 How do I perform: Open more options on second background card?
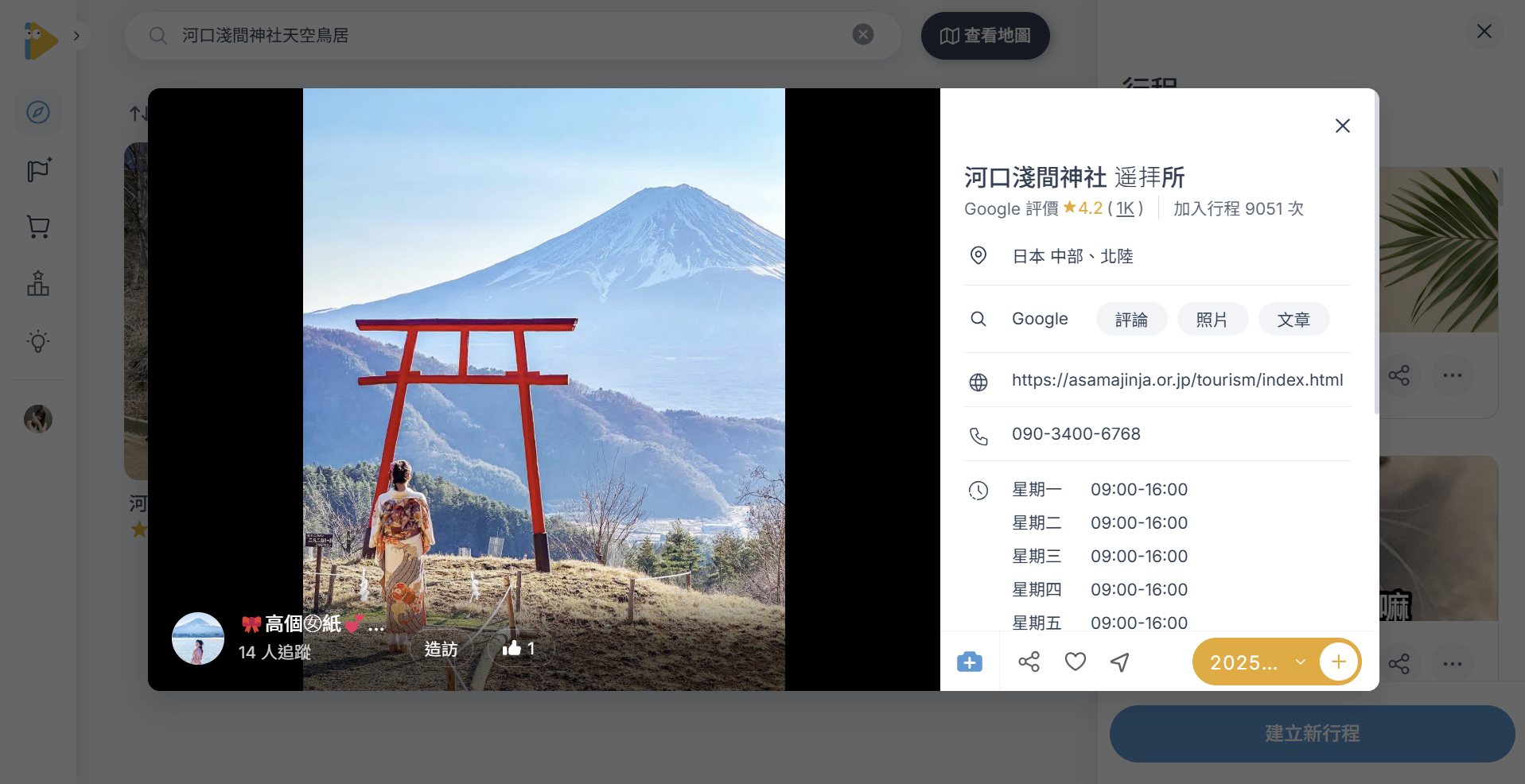(1453, 664)
